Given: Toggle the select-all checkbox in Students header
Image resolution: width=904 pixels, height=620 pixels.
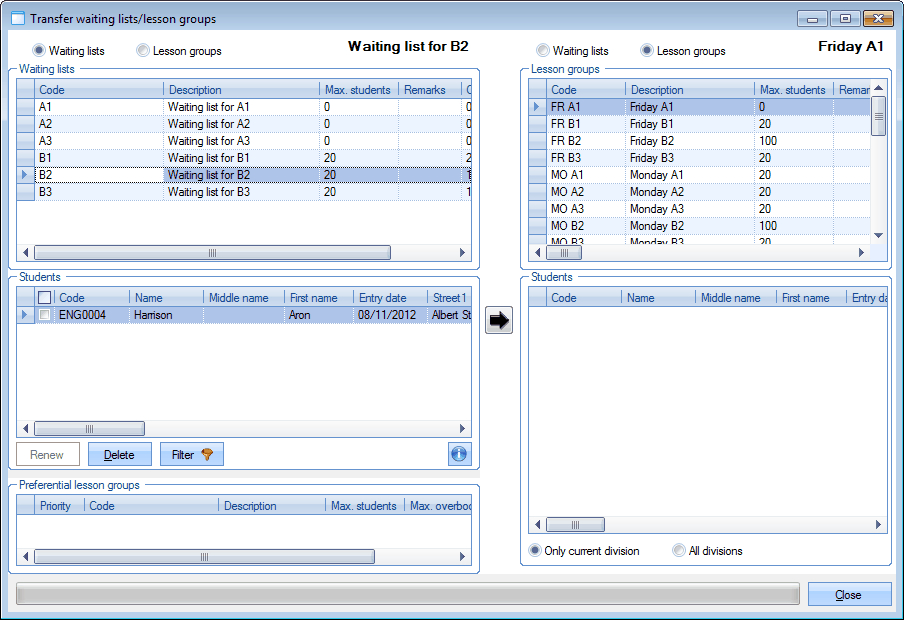Looking at the screenshot, I should pyautogui.click(x=45, y=297).
